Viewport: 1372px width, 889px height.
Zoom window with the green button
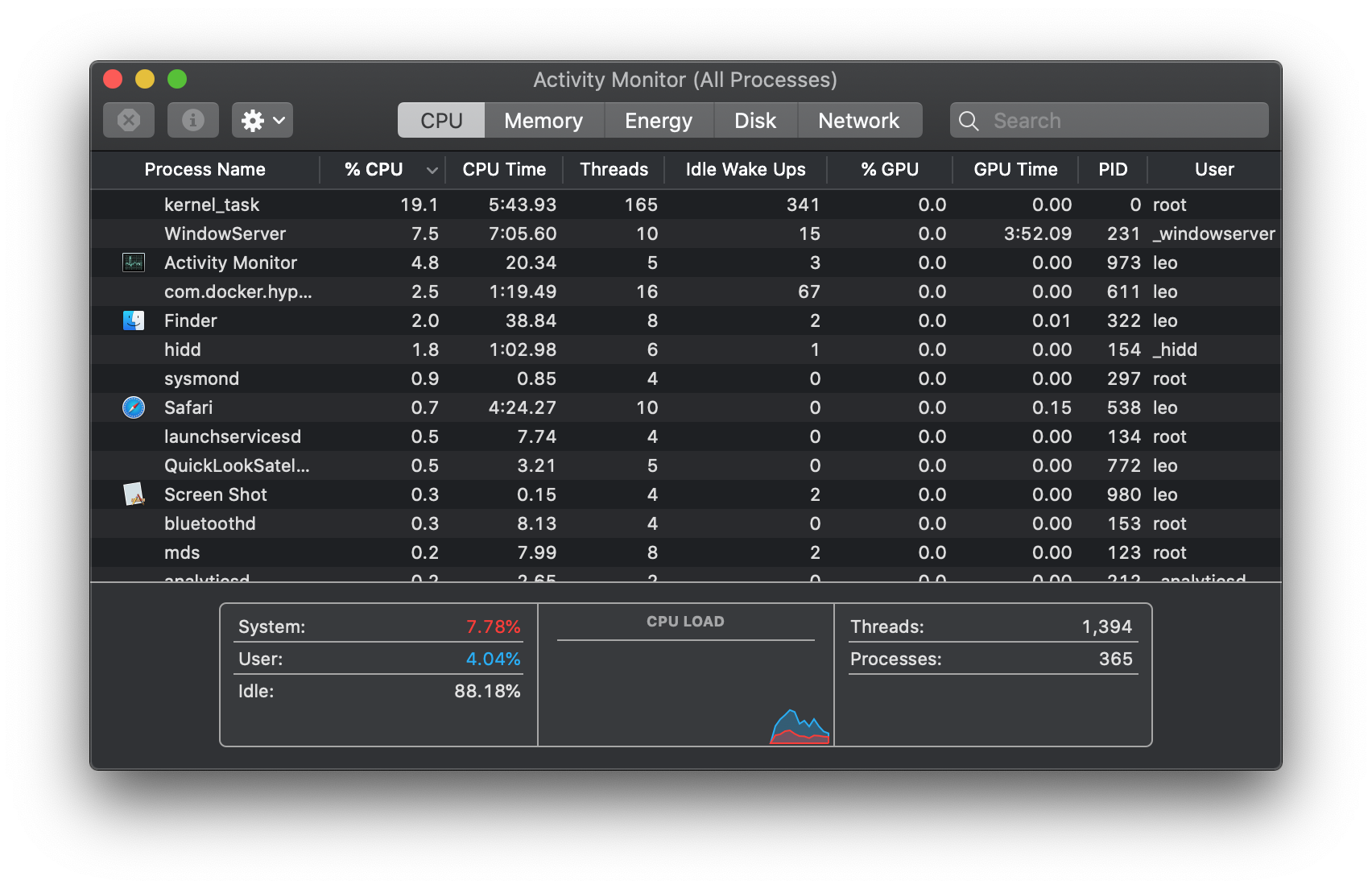177,79
